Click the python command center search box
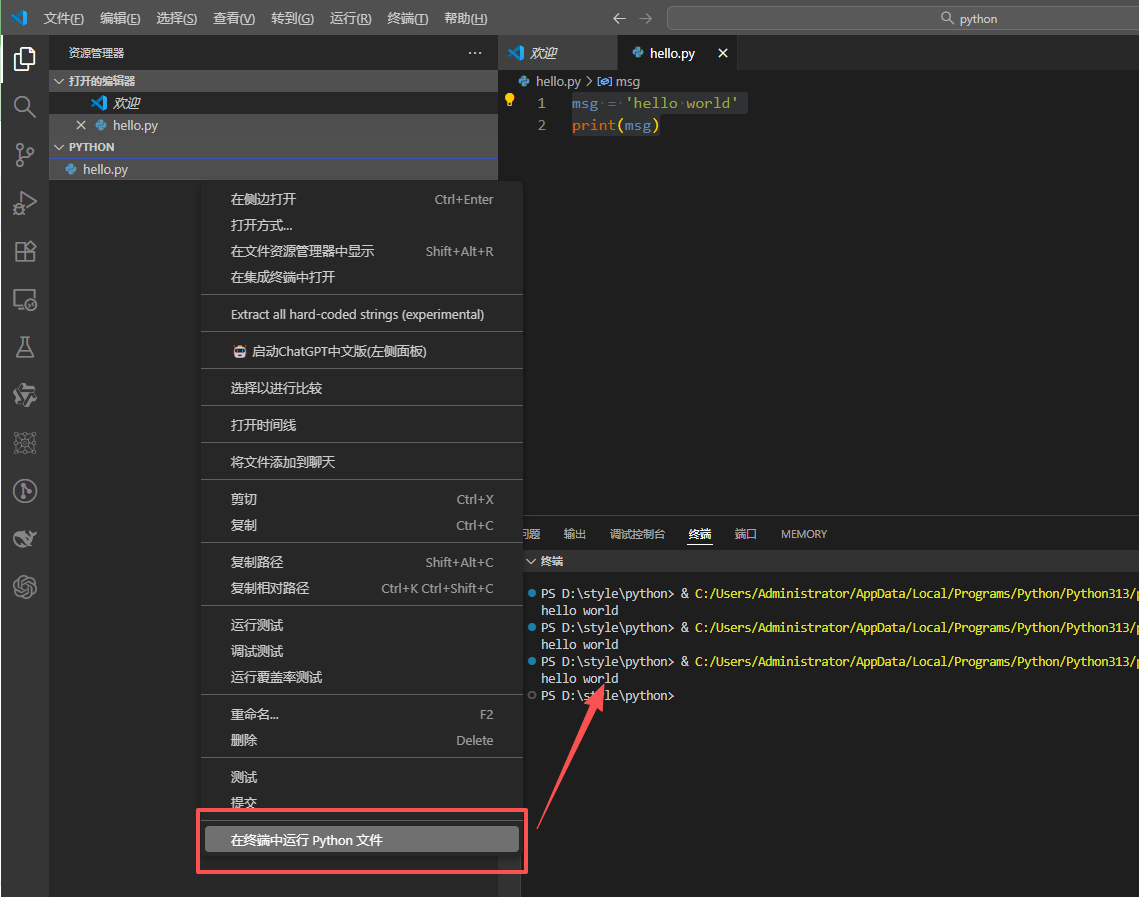1139x897 pixels. [903, 18]
